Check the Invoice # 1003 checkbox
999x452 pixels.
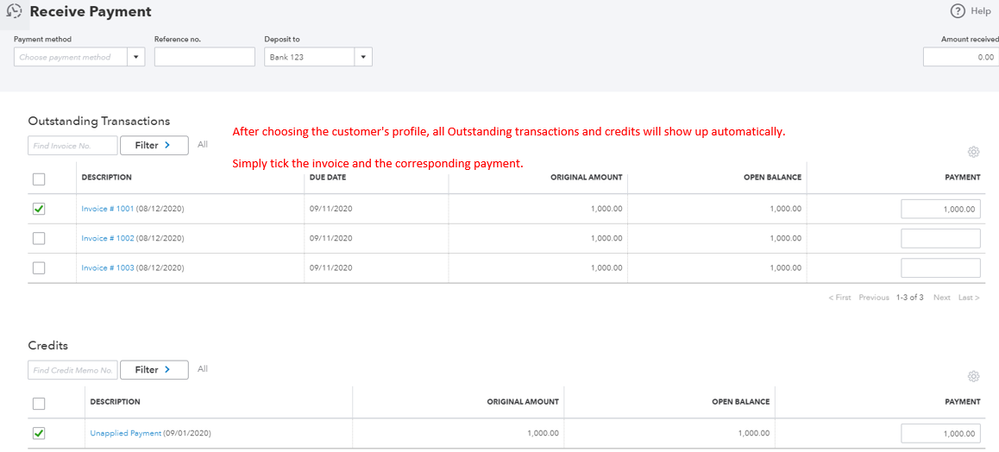(x=39, y=268)
